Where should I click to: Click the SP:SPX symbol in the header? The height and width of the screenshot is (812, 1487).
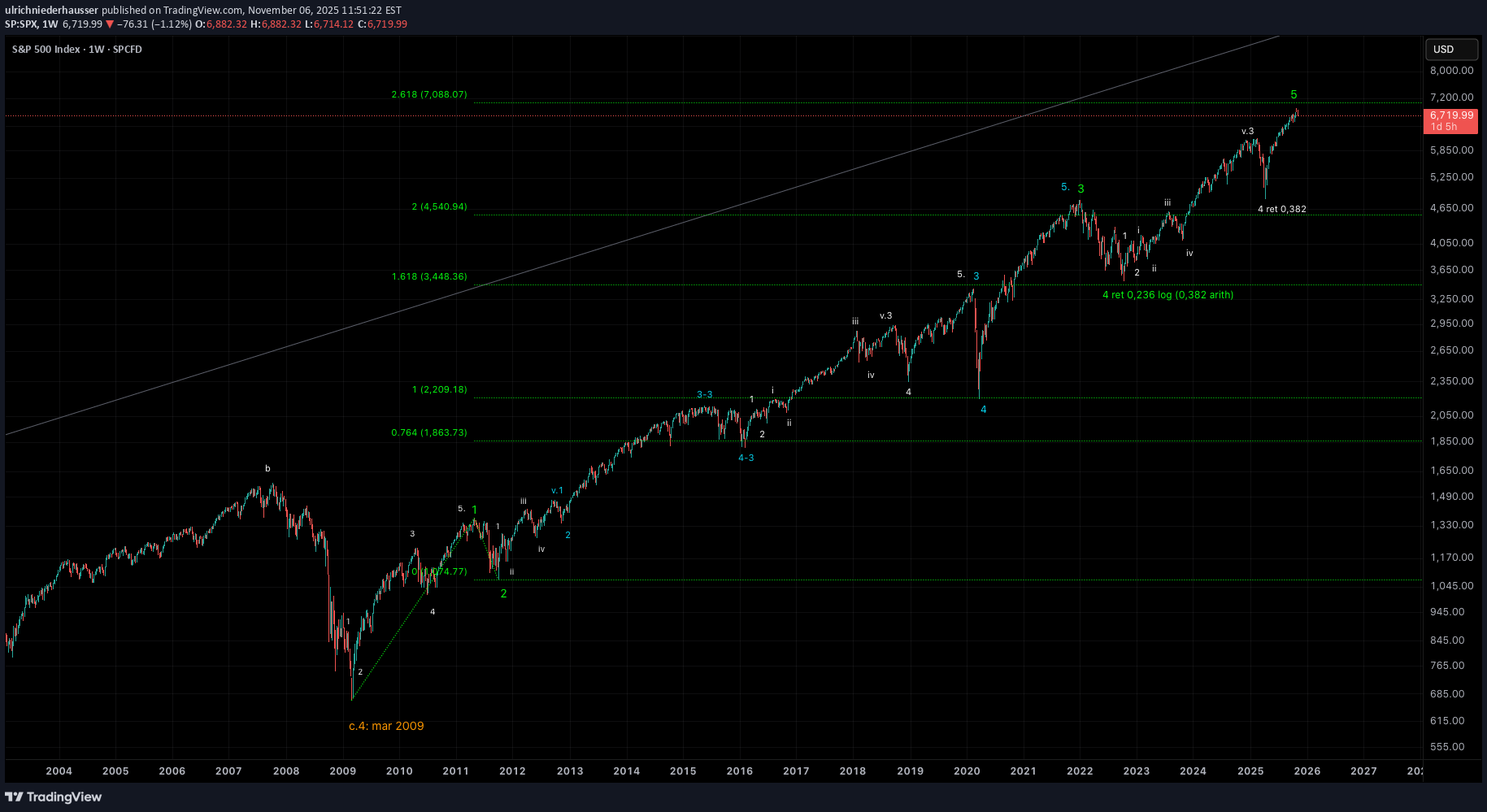click(20, 24)
